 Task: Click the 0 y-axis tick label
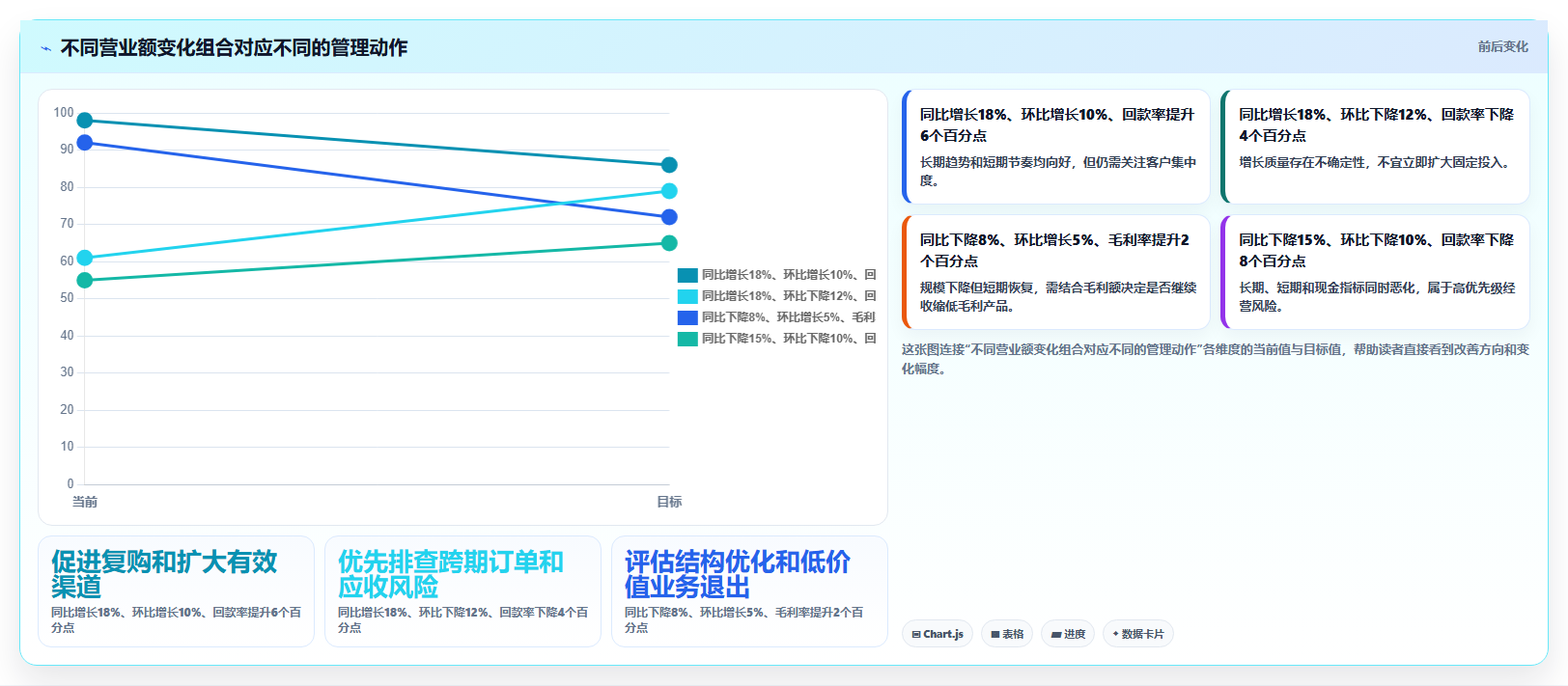(70, 483)
